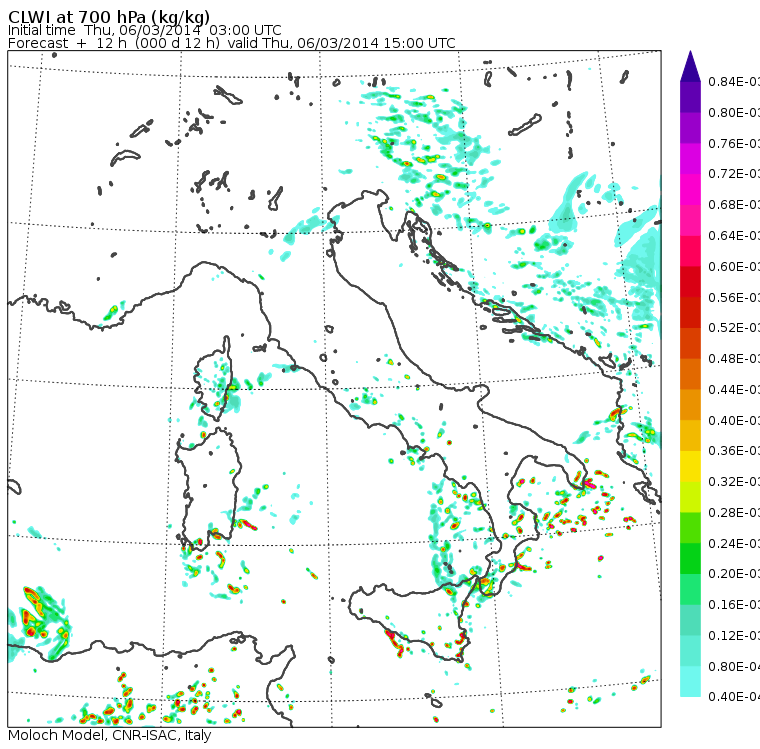Screen dimensions: 760x749
Task: Click the 'Moloch Model, CNR-ISAC, Italy' credit
Action: pyautogui.click(x=110, y=735)
